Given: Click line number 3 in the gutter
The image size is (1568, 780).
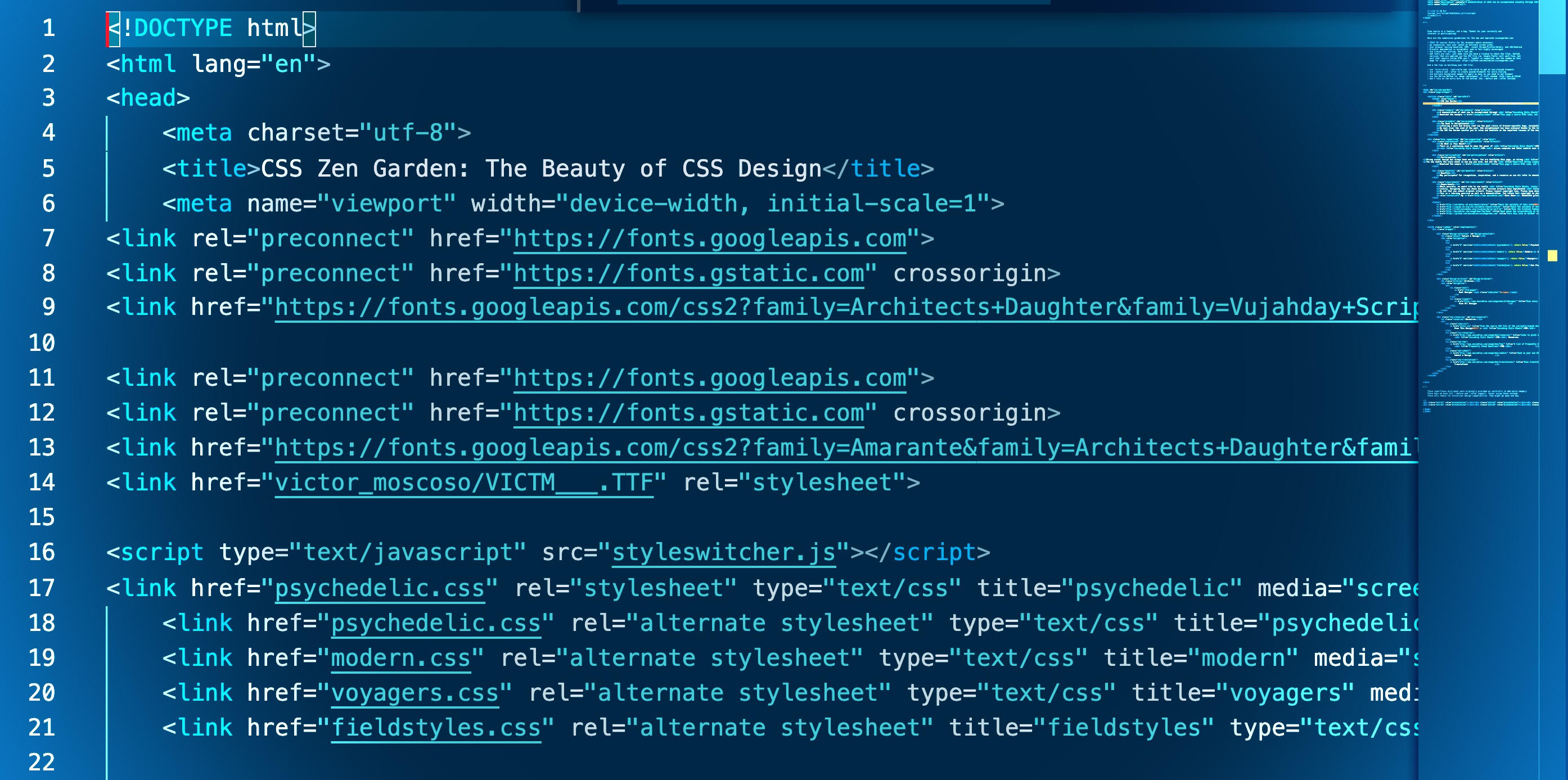Looking at the screenshot, I should [x=49, y=98].
